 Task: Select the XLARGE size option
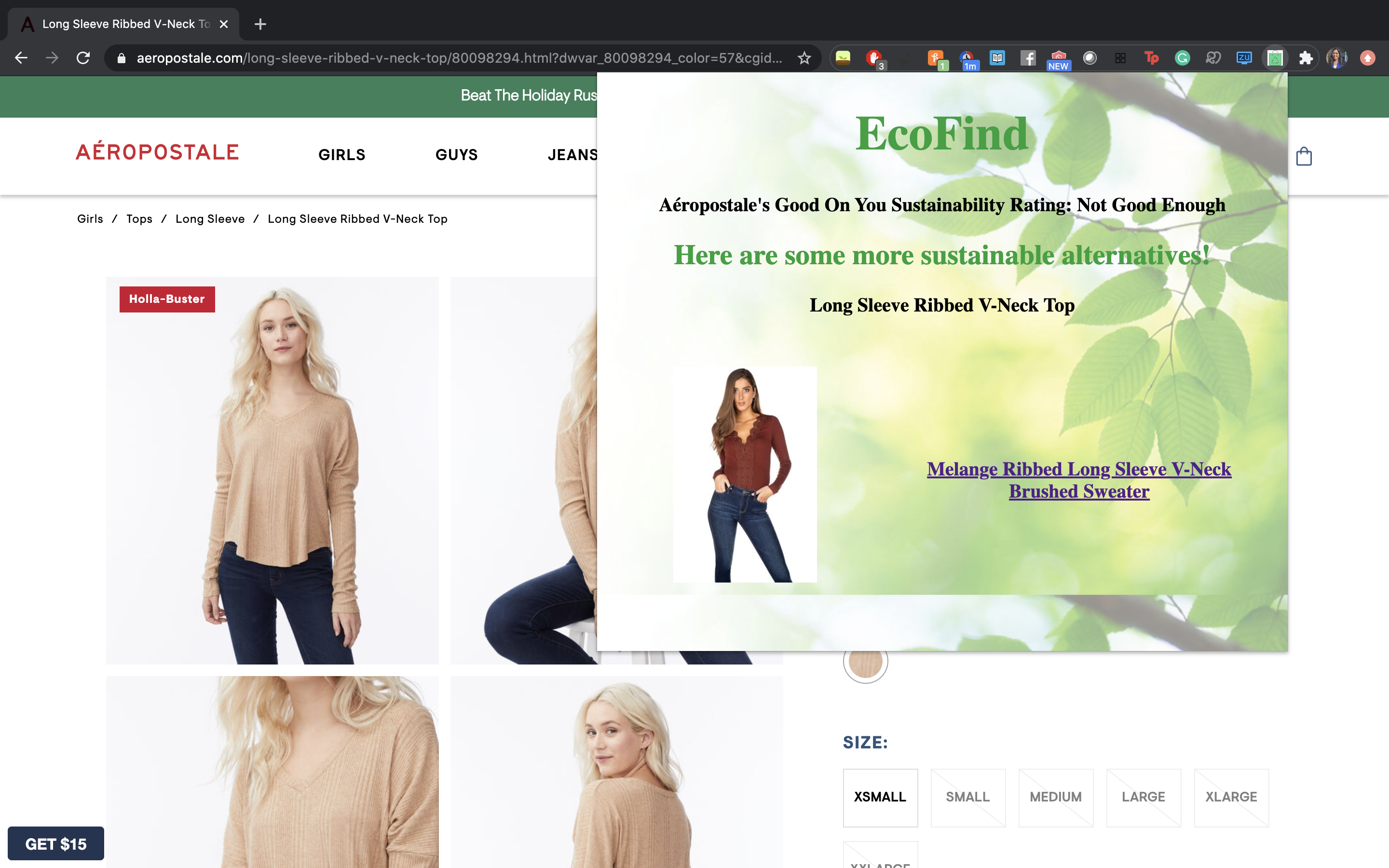1231,797
